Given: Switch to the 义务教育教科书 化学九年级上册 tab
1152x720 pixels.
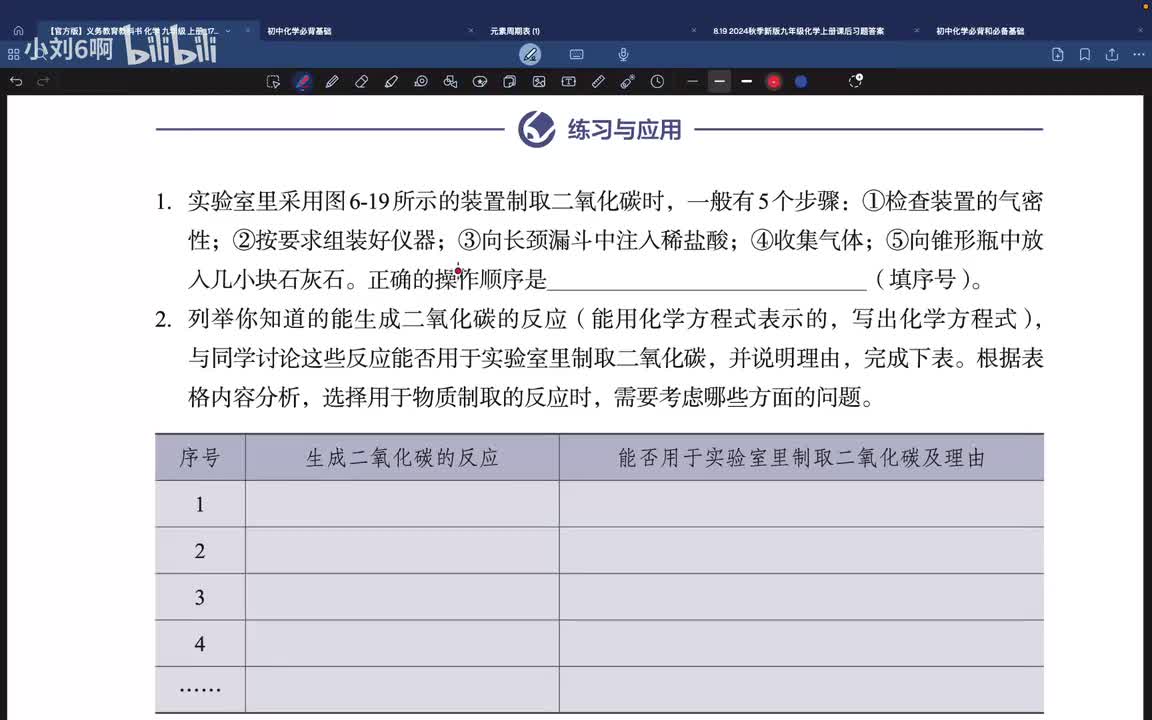Looking at the screenshot, I should point(134,31).
